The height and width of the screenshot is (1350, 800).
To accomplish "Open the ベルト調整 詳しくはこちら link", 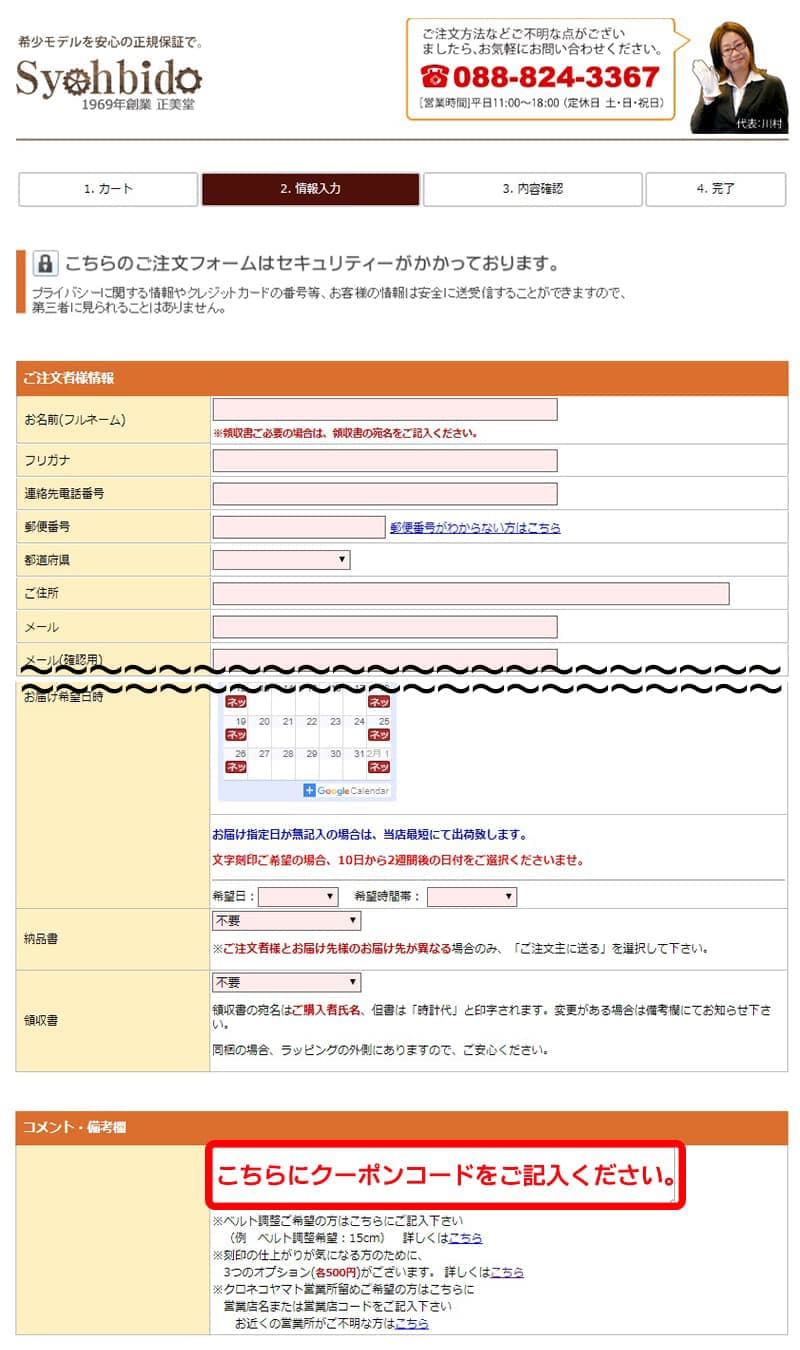I will 465,1238.
